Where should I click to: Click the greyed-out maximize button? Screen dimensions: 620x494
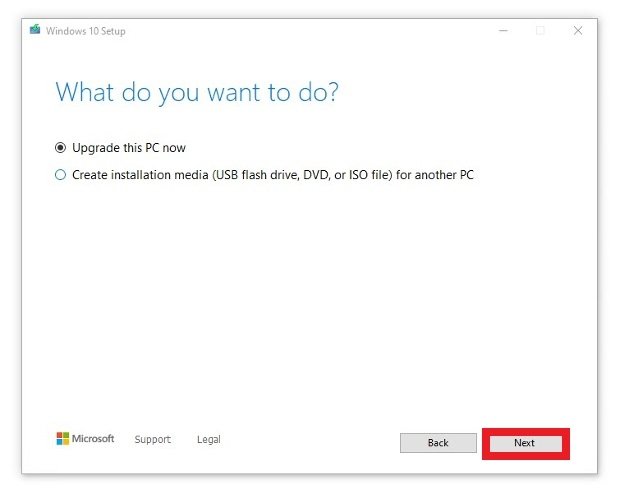[540, 30]
